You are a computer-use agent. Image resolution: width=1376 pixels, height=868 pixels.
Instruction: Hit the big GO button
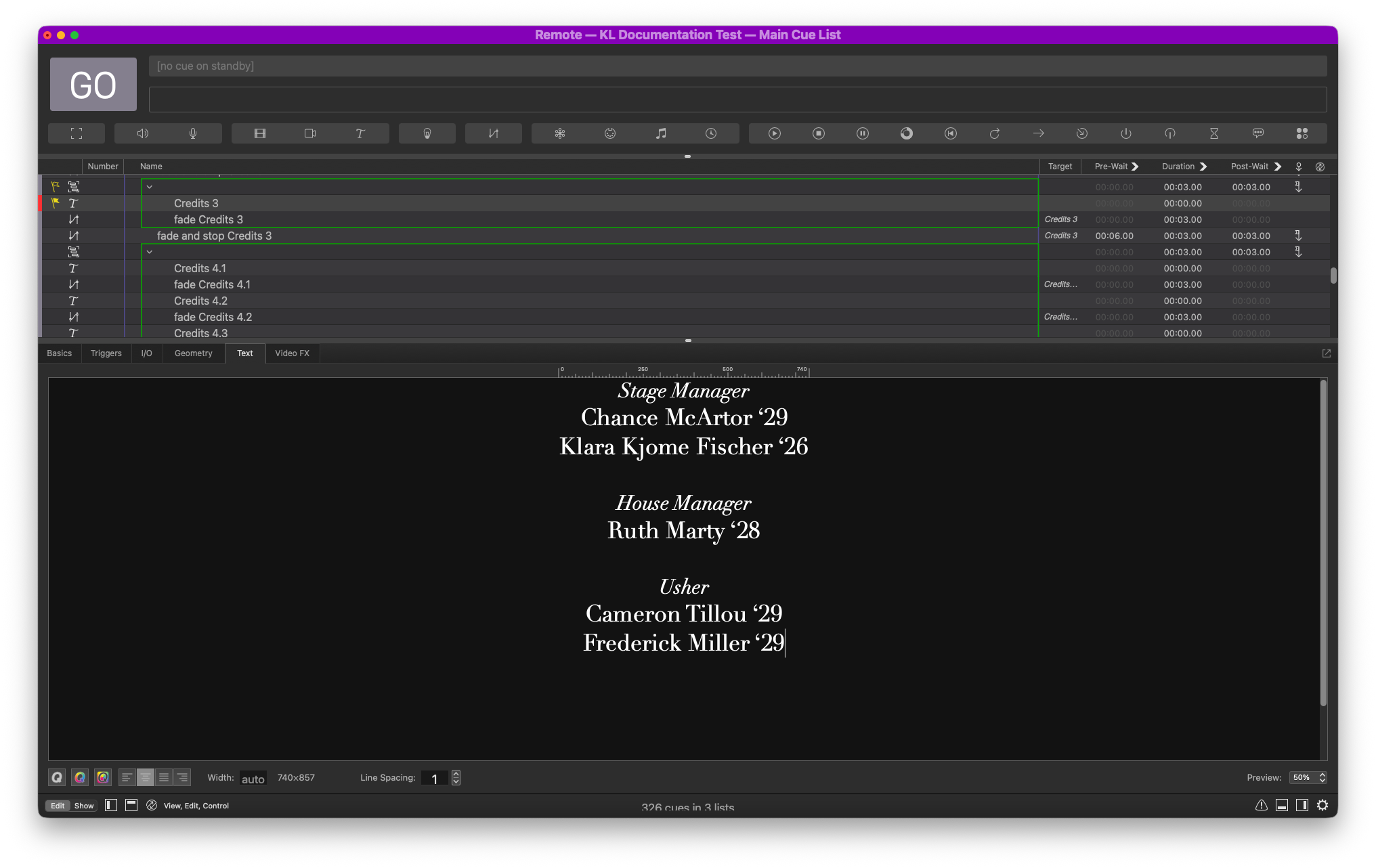pyautogui.click(x=93, y=85)
